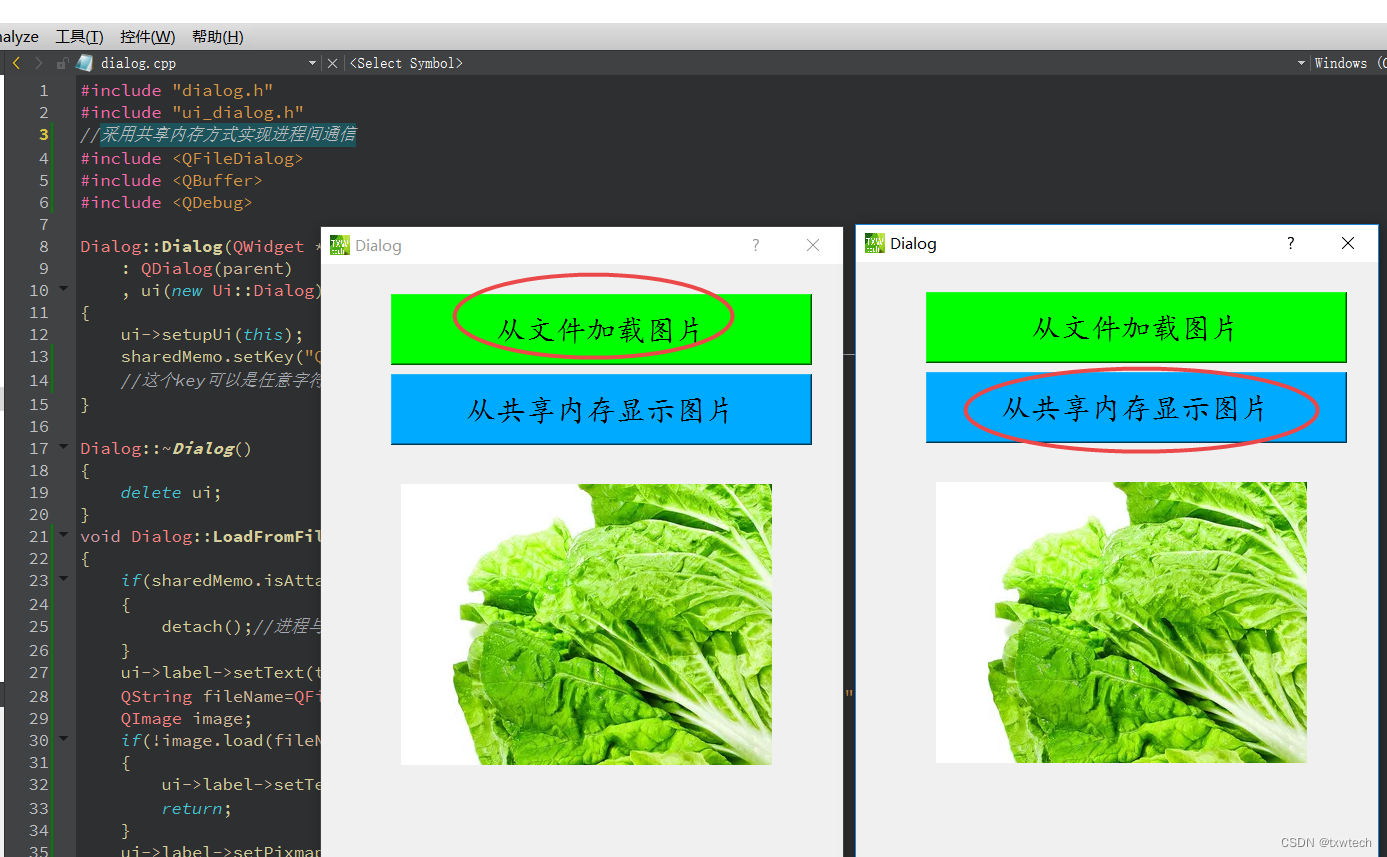The width and height of the screenshot is (1387, 857).
Task: Click <QFileDialog> on line 4
Action: point(237,159)
